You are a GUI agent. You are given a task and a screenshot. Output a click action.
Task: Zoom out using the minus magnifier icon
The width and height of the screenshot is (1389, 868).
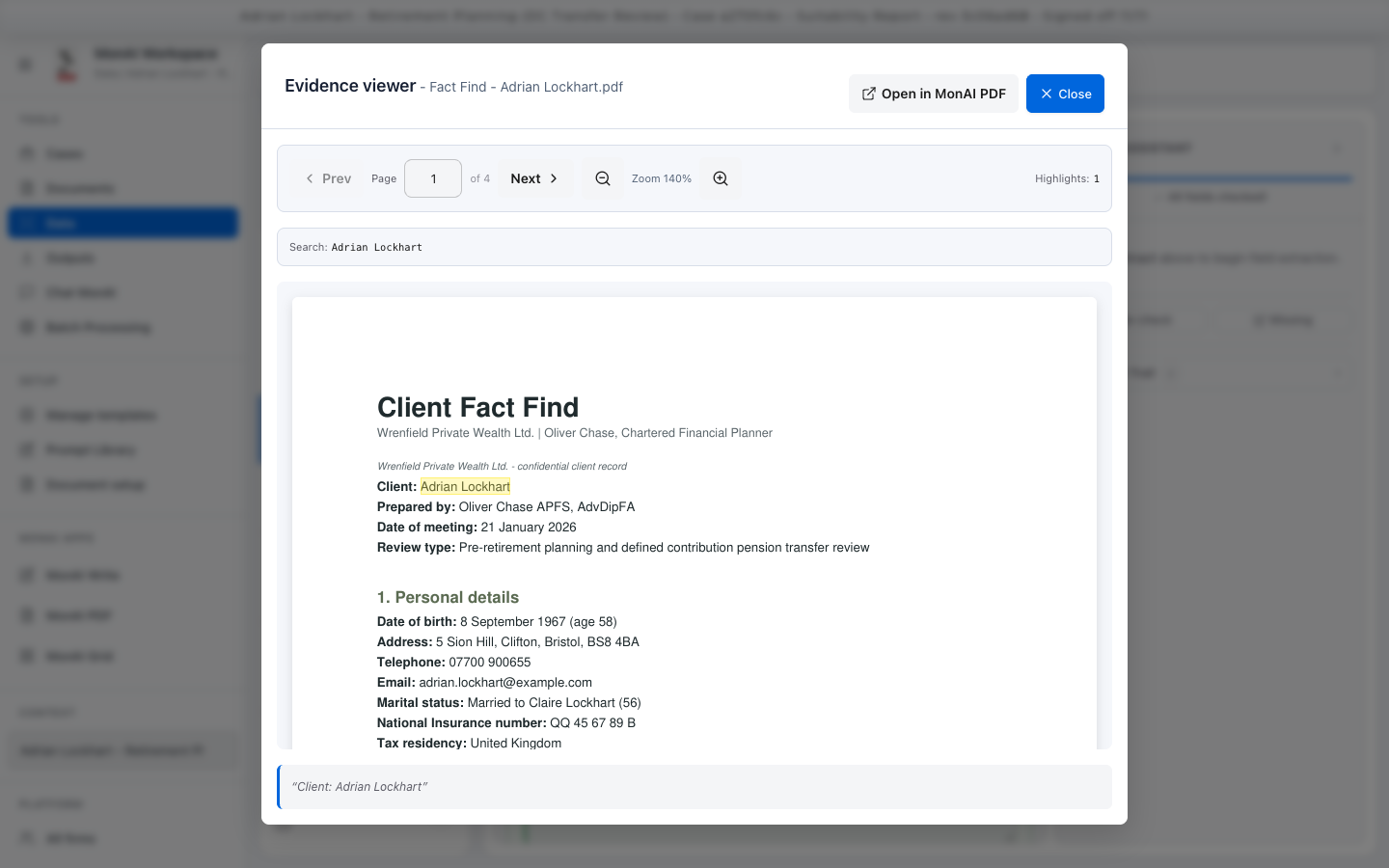603,178
